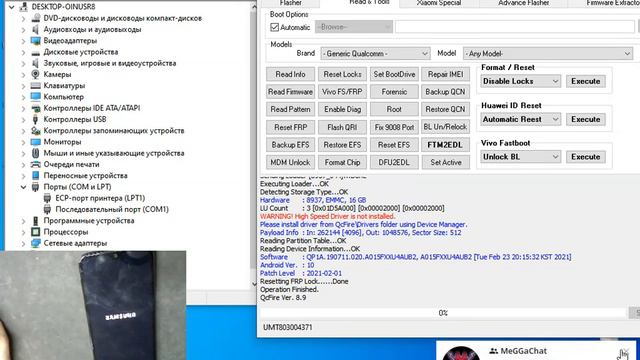Click the storage controllers icon
Image resolution: width=640 pixels, height=360 pixels.
click(x=36, y=131)
